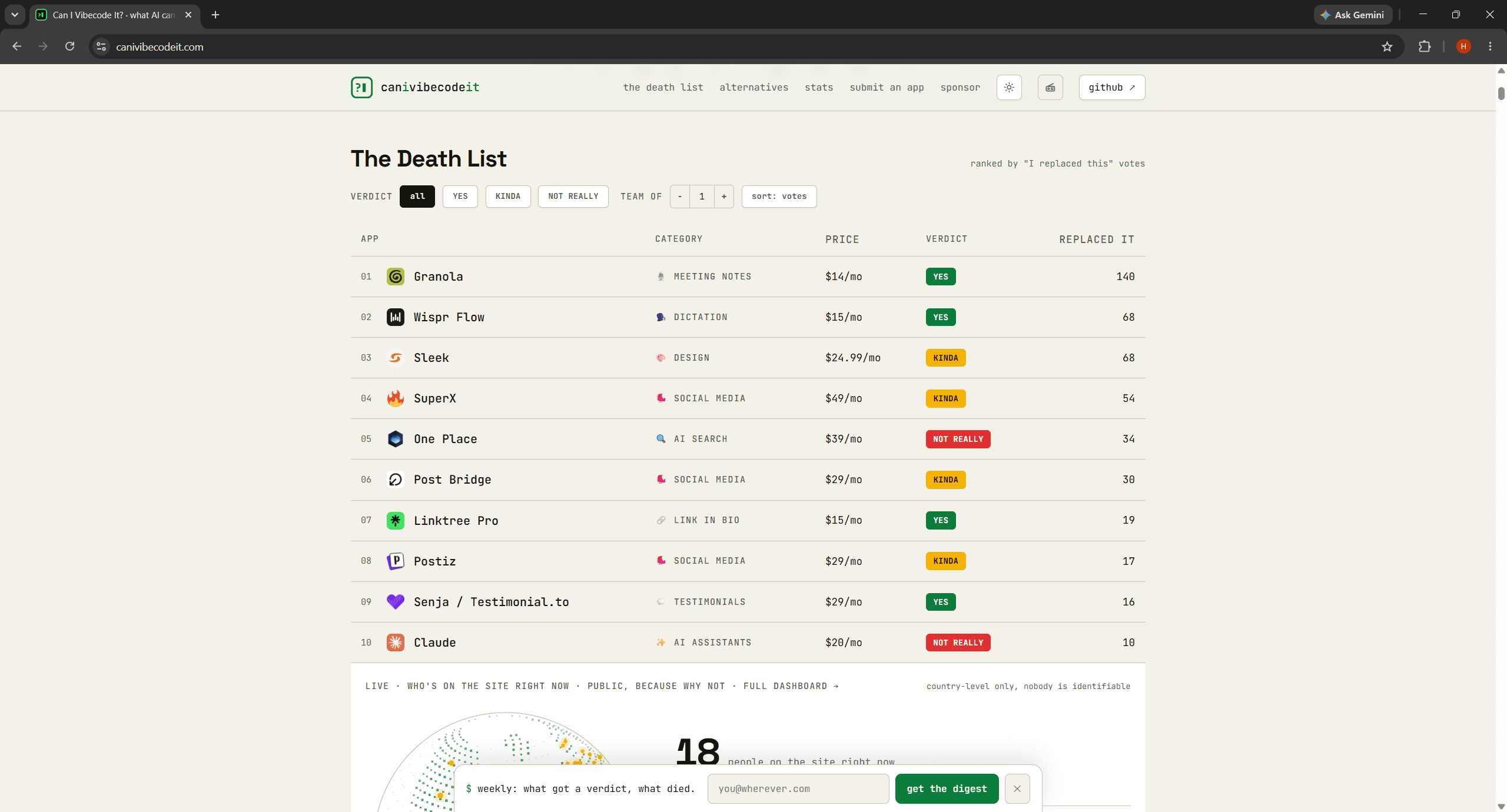
Task: Open the Chrome three-dot menu
Action: pos(1490,46)
